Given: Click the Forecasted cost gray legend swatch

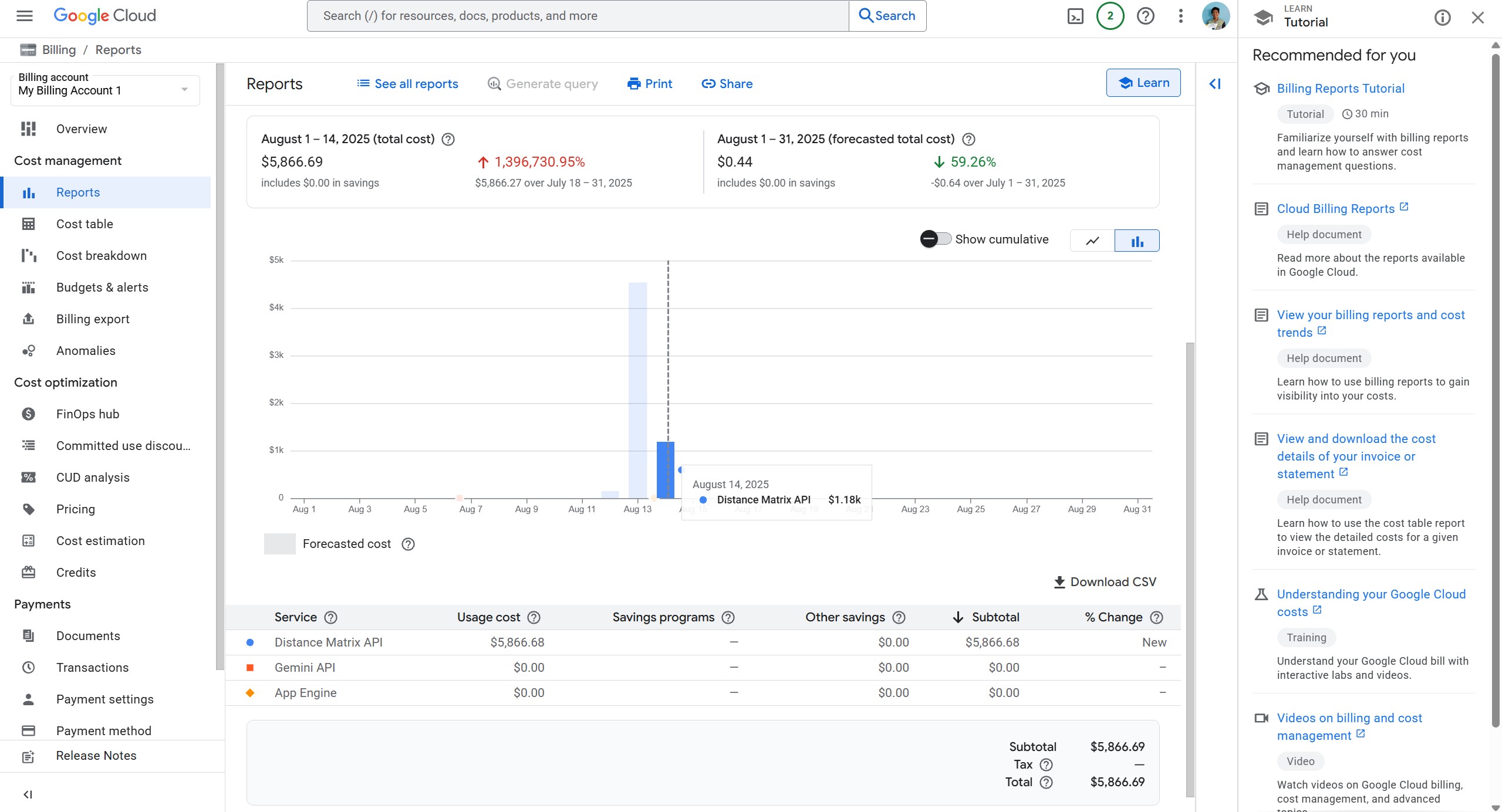Looking at the screenshot, I should click(x=279, y=544).
